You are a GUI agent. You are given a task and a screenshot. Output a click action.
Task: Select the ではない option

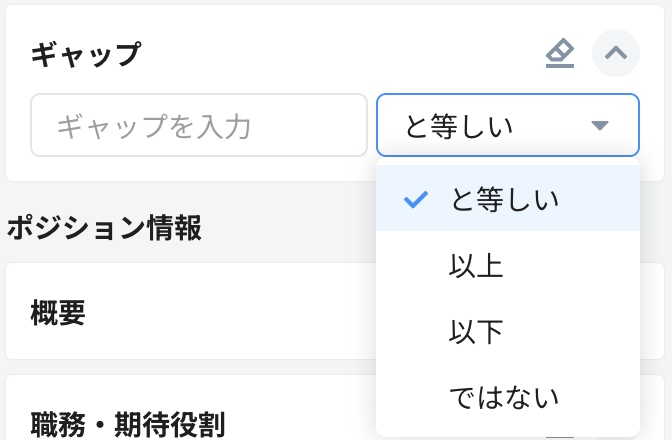coord(504,397)
